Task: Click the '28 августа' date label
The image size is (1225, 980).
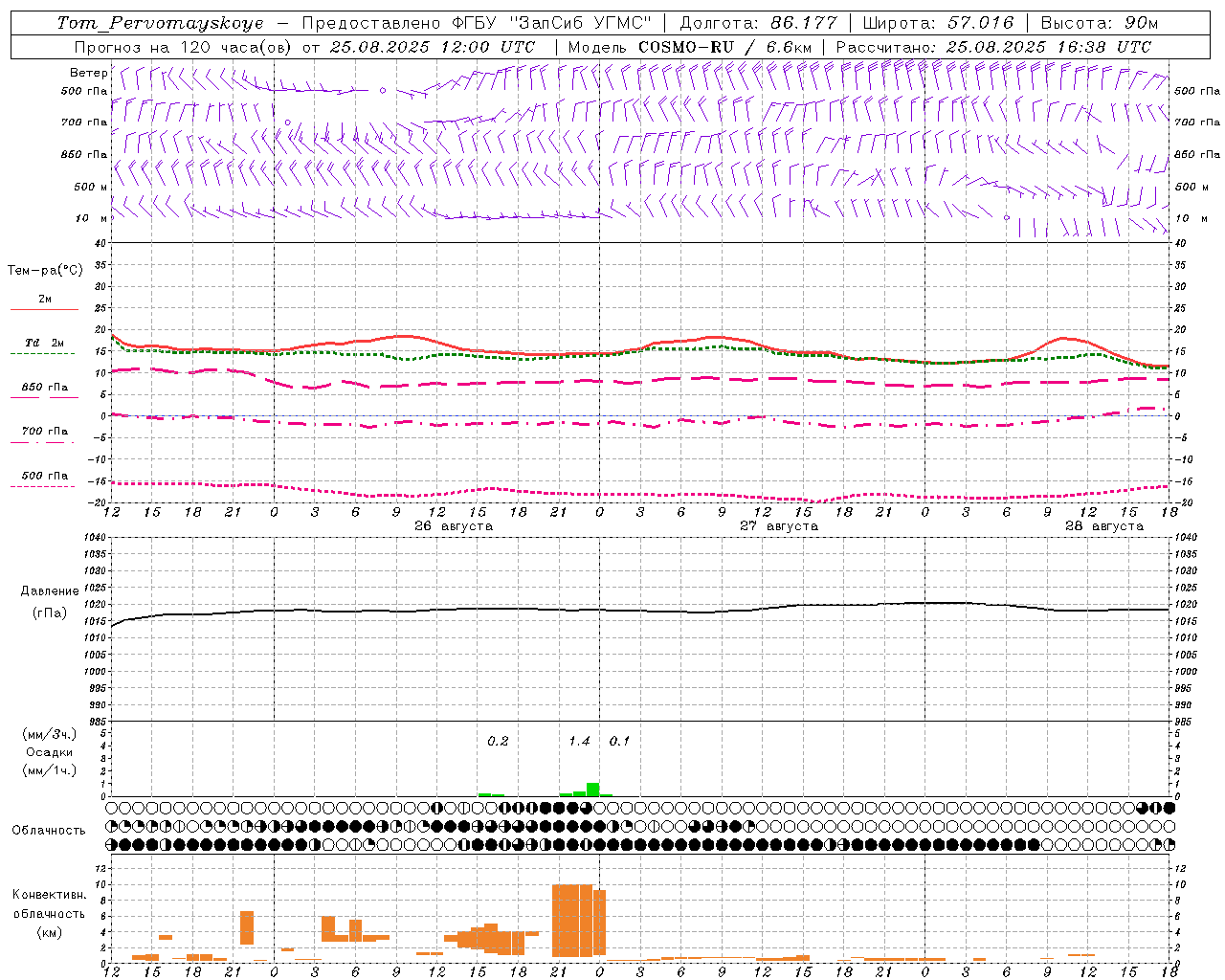Action: [x=1104, y=526]
